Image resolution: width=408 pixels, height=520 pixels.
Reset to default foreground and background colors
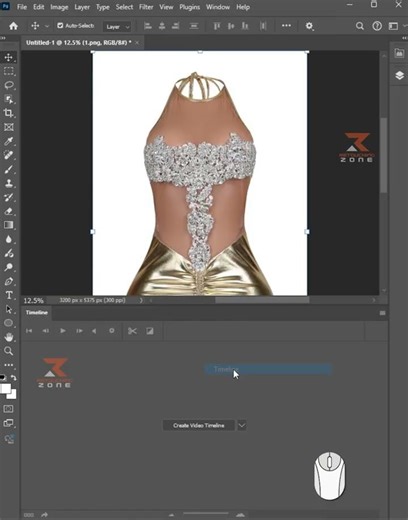click(x=3, y=378)
